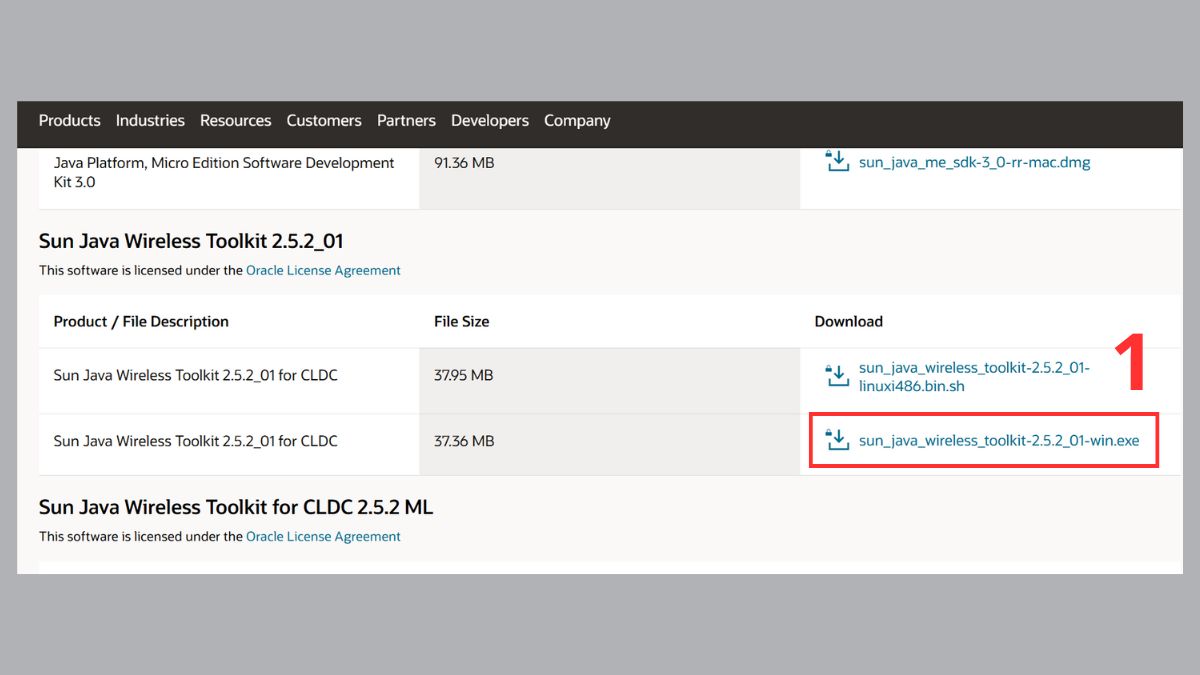
Task: Choose Partners in the top navigation
Action: click(x=406, y=121)
